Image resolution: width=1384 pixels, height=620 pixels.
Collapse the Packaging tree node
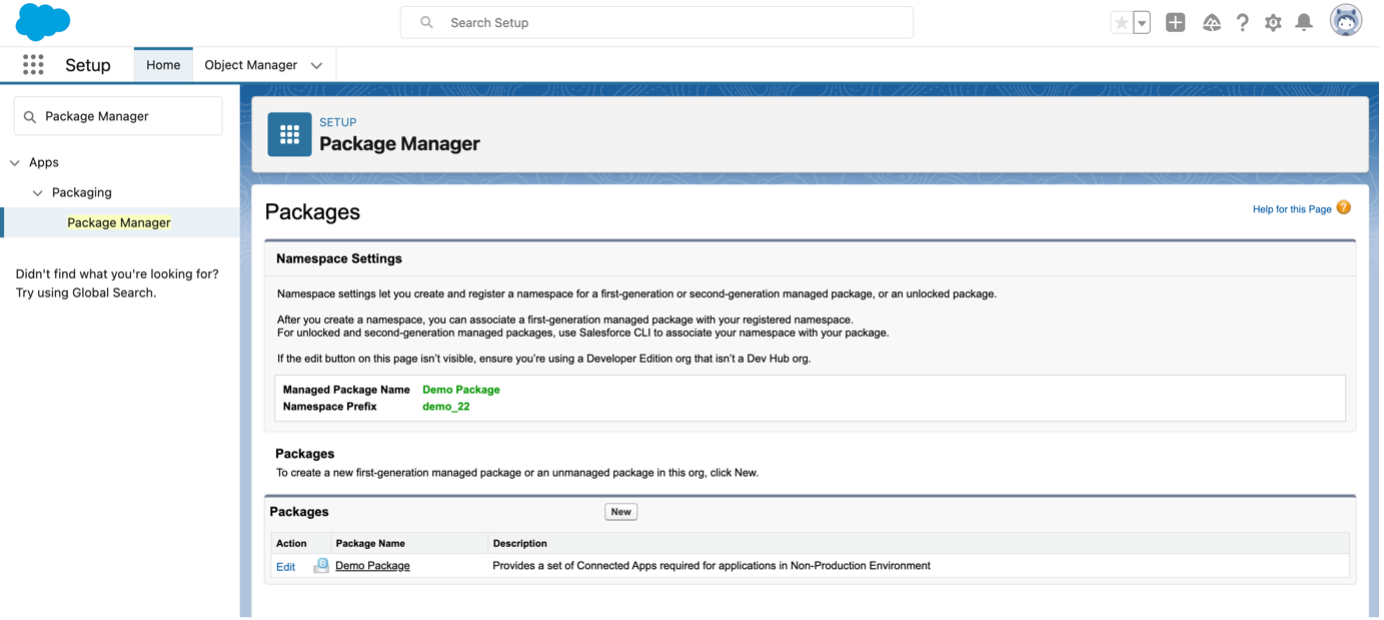38,192
